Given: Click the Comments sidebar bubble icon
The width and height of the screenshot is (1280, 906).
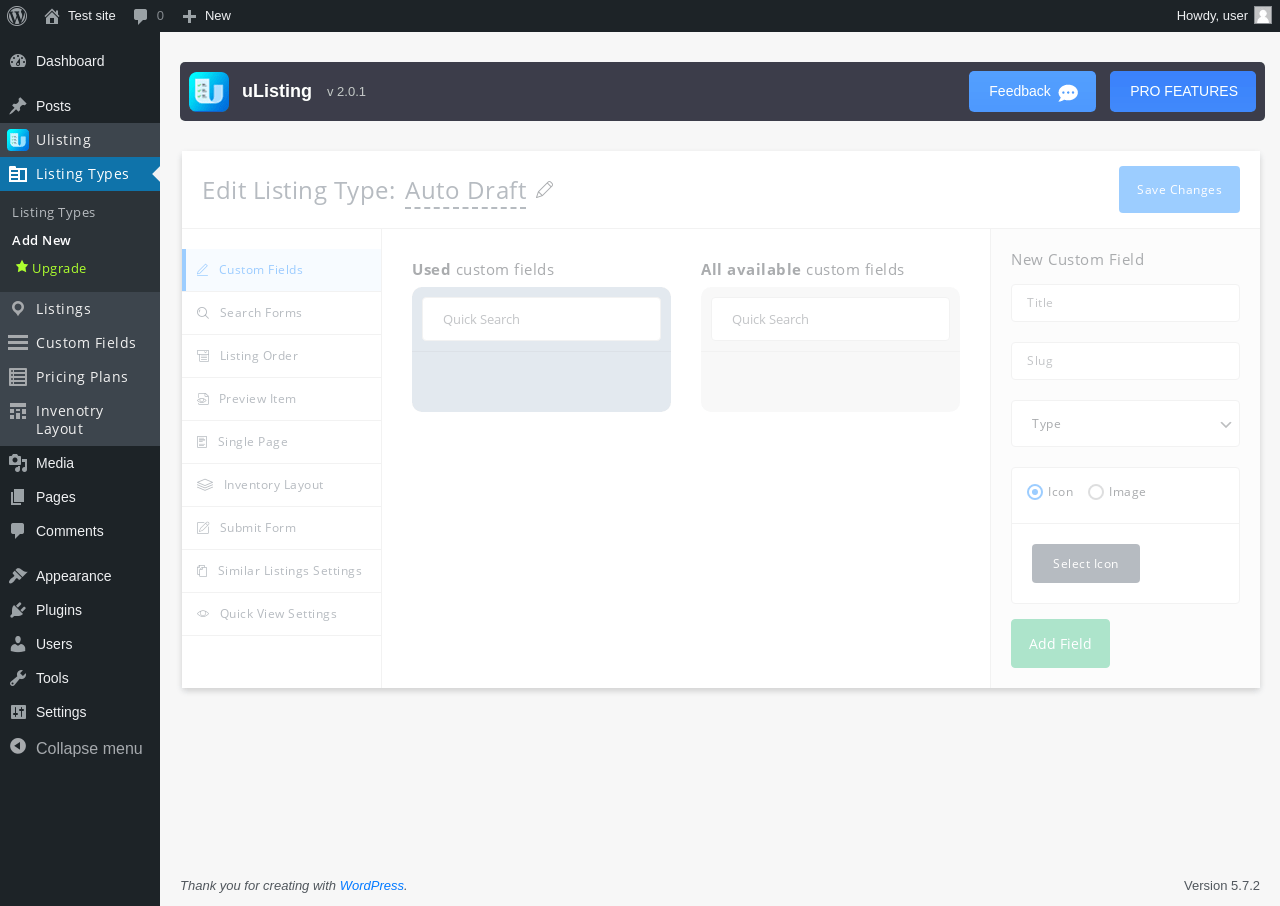Looking at the screenshot, I should click(x=18, y=531).
